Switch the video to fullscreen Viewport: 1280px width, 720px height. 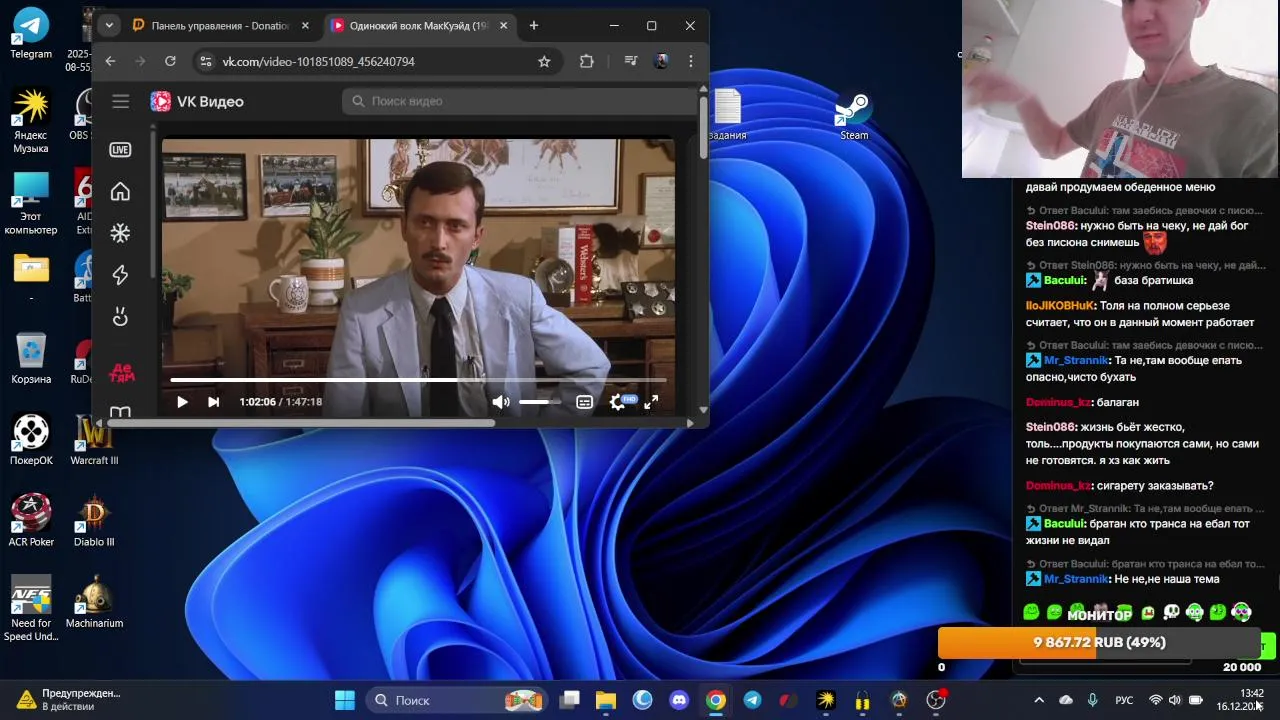click(651, 402)
